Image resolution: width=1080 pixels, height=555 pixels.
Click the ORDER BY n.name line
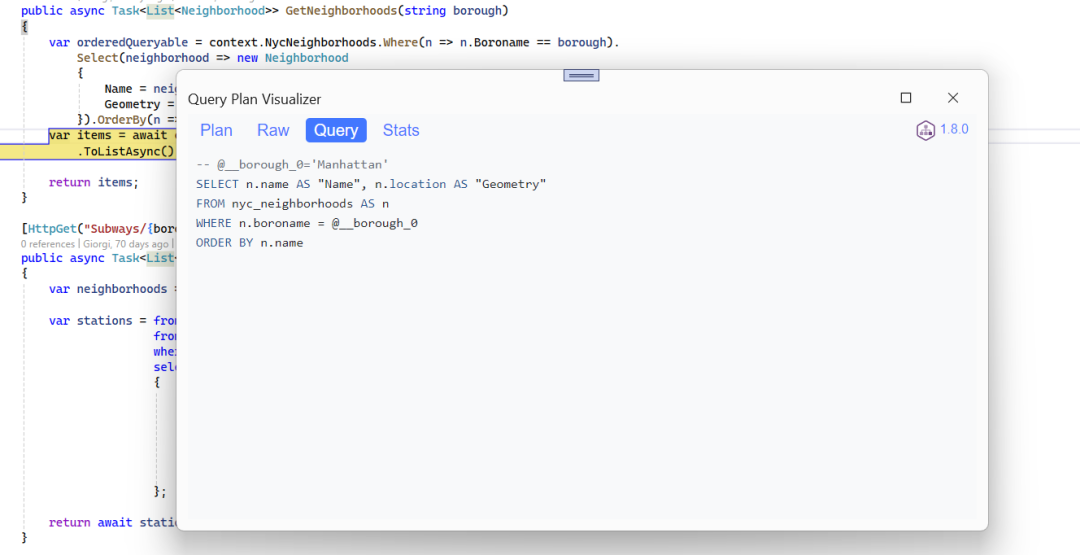249,242
